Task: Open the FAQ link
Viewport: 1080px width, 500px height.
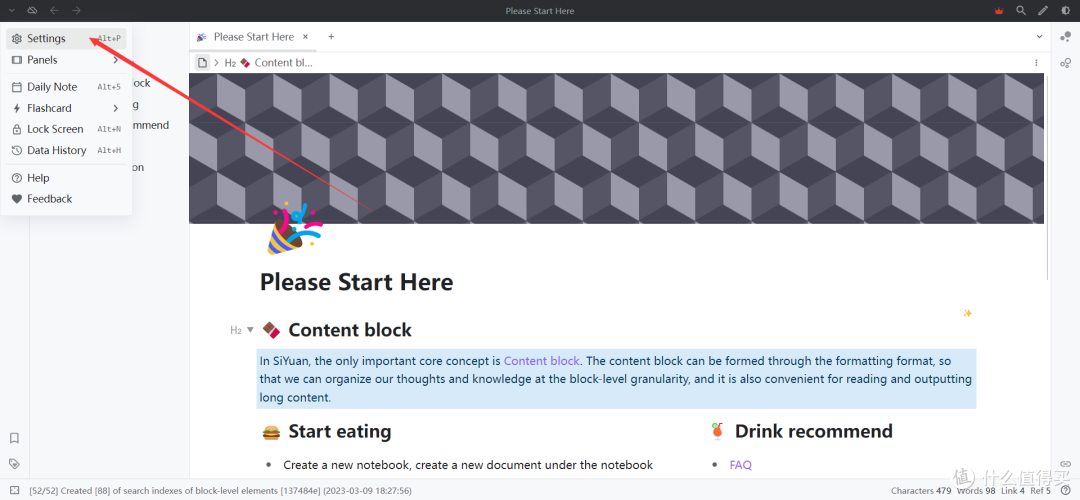Action: point(740,465)
